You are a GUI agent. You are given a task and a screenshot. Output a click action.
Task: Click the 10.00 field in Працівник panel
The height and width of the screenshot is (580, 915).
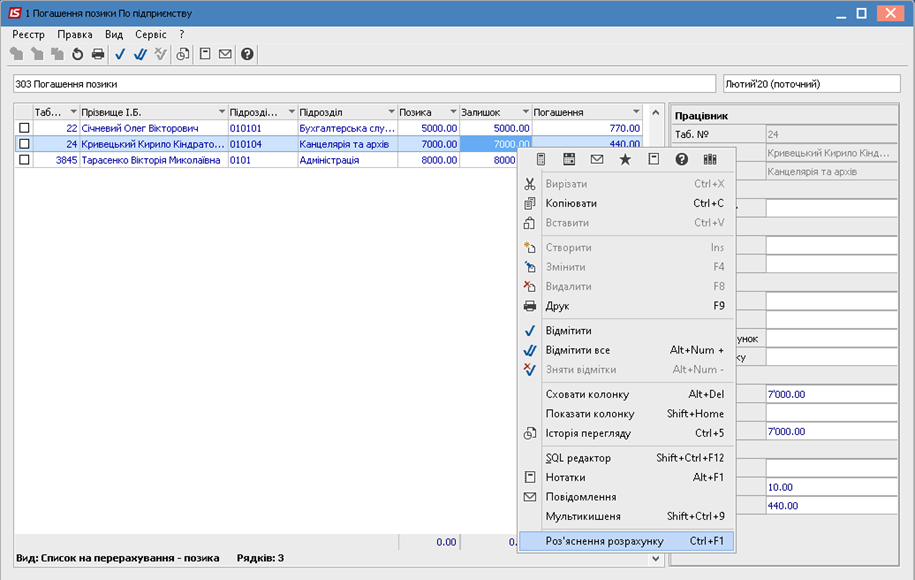[x=832, y=487]
